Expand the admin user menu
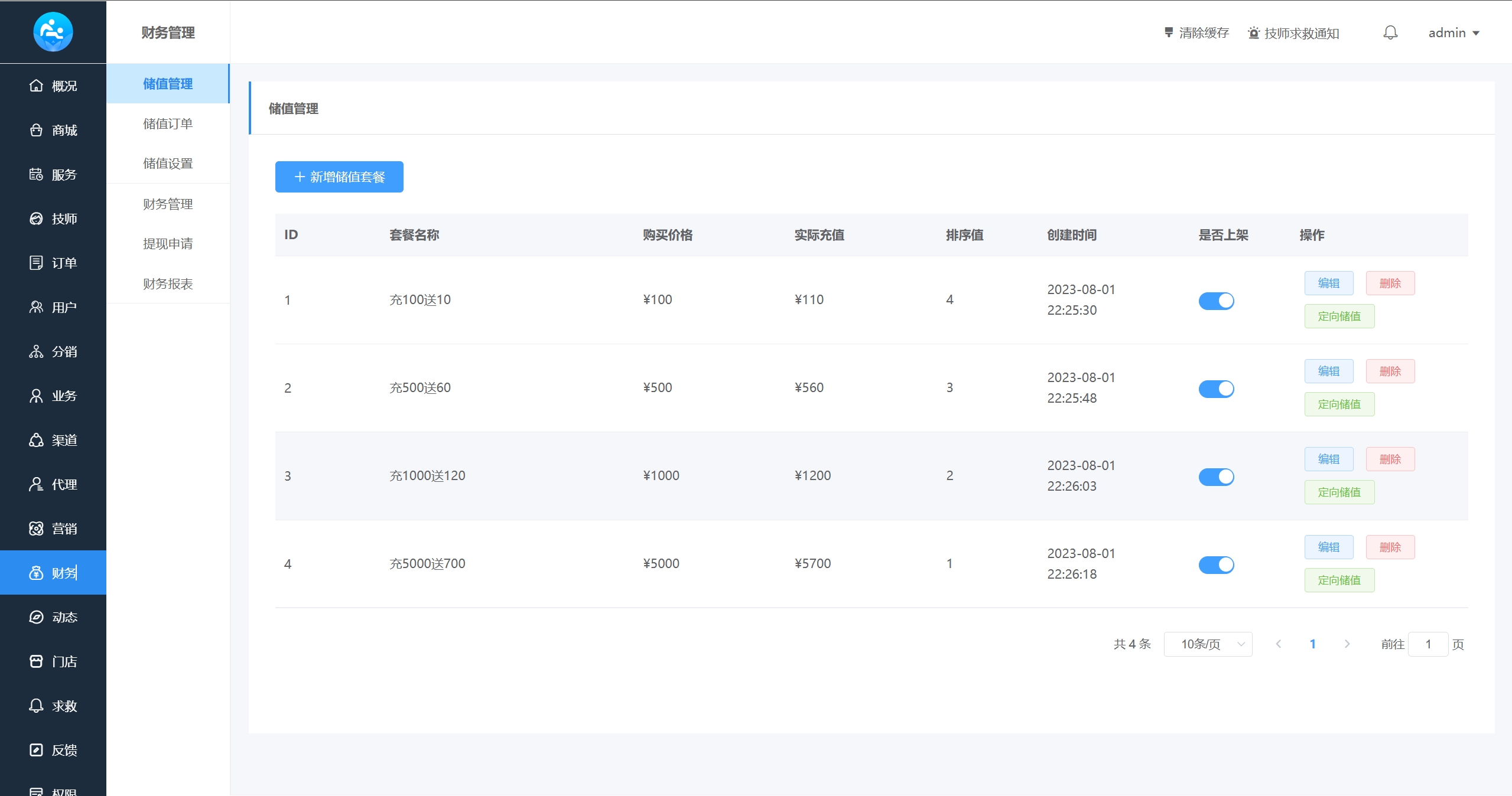 [x=1454, y=33]
